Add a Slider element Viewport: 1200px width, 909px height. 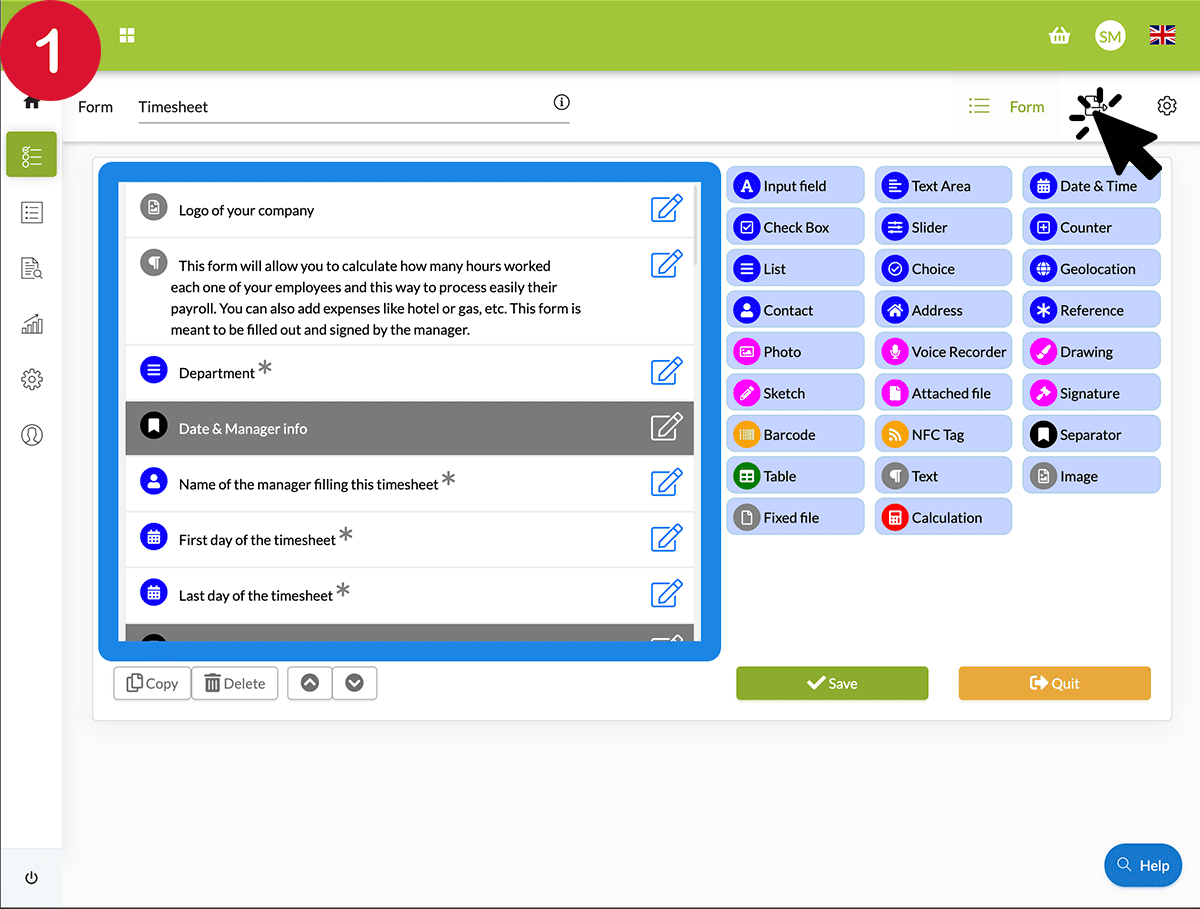[943, 227]
